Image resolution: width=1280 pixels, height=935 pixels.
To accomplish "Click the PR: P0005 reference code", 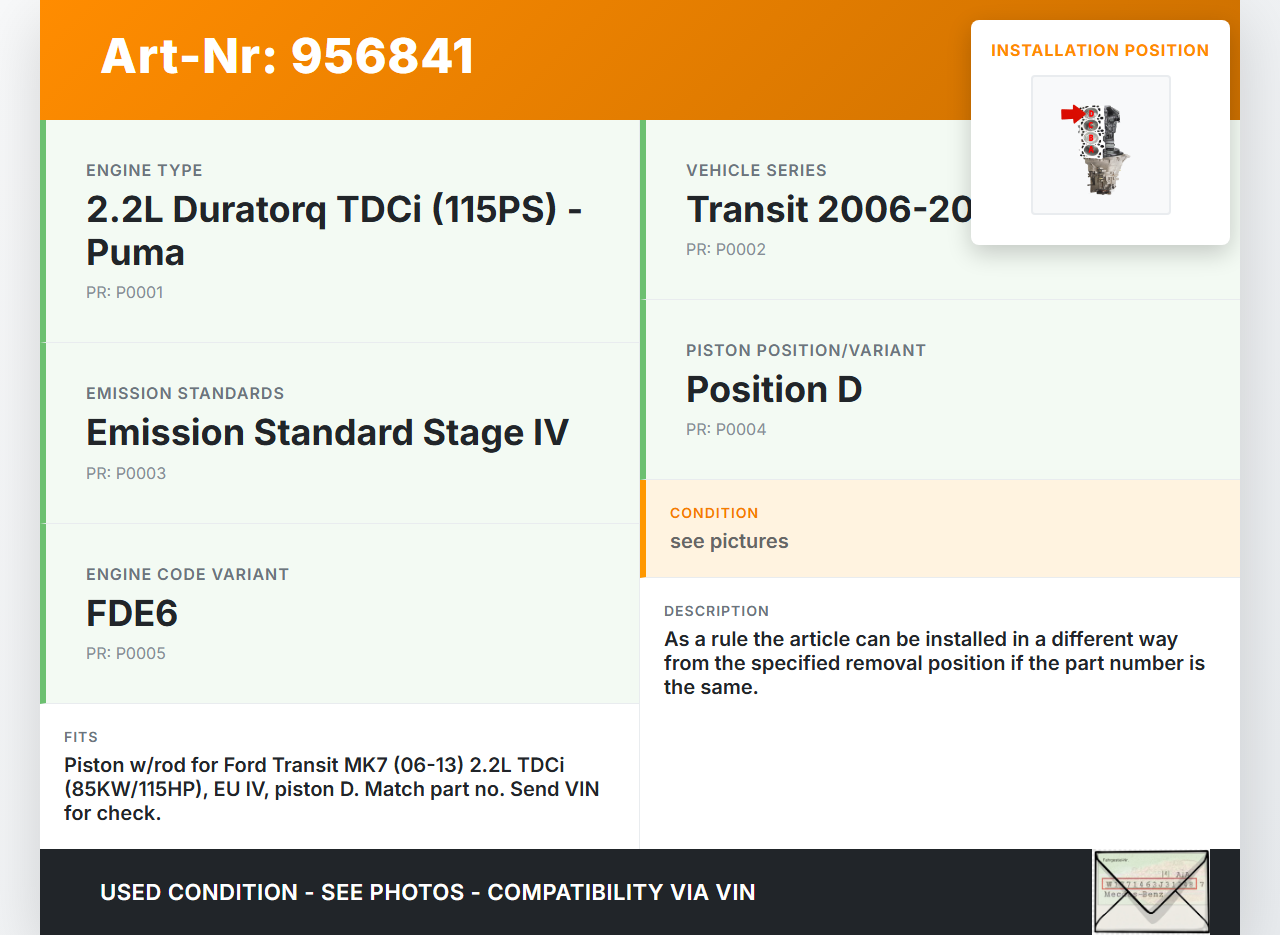I will click(x=126, y=654).
